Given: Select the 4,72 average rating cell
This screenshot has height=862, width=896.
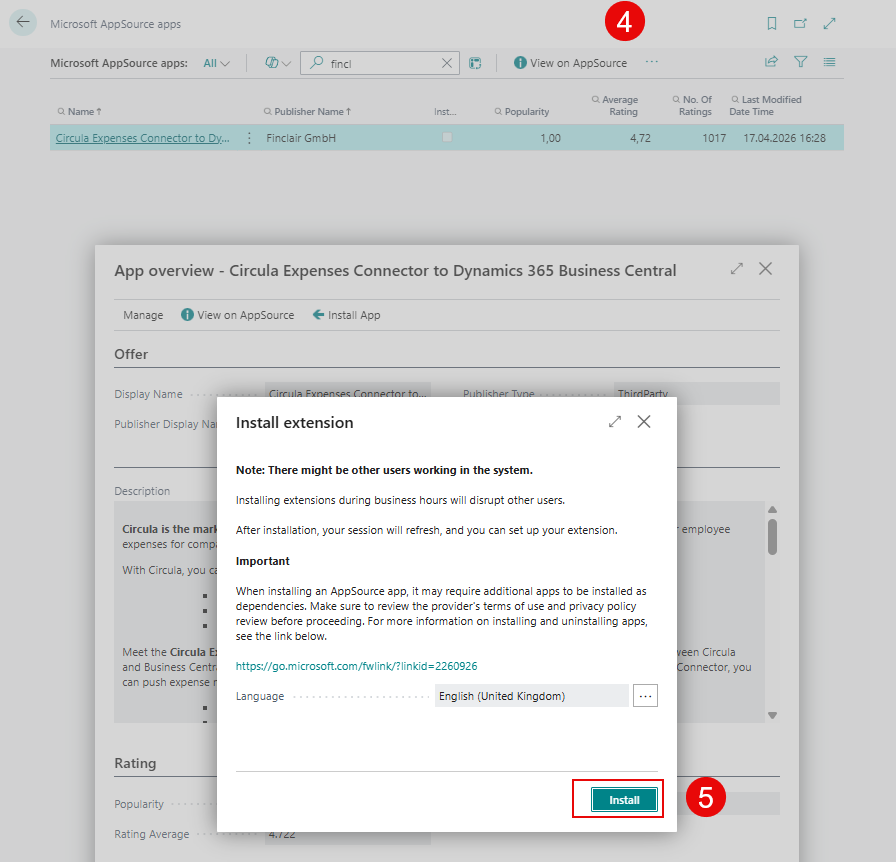Looking at the screenshot, I should [640, 138].
